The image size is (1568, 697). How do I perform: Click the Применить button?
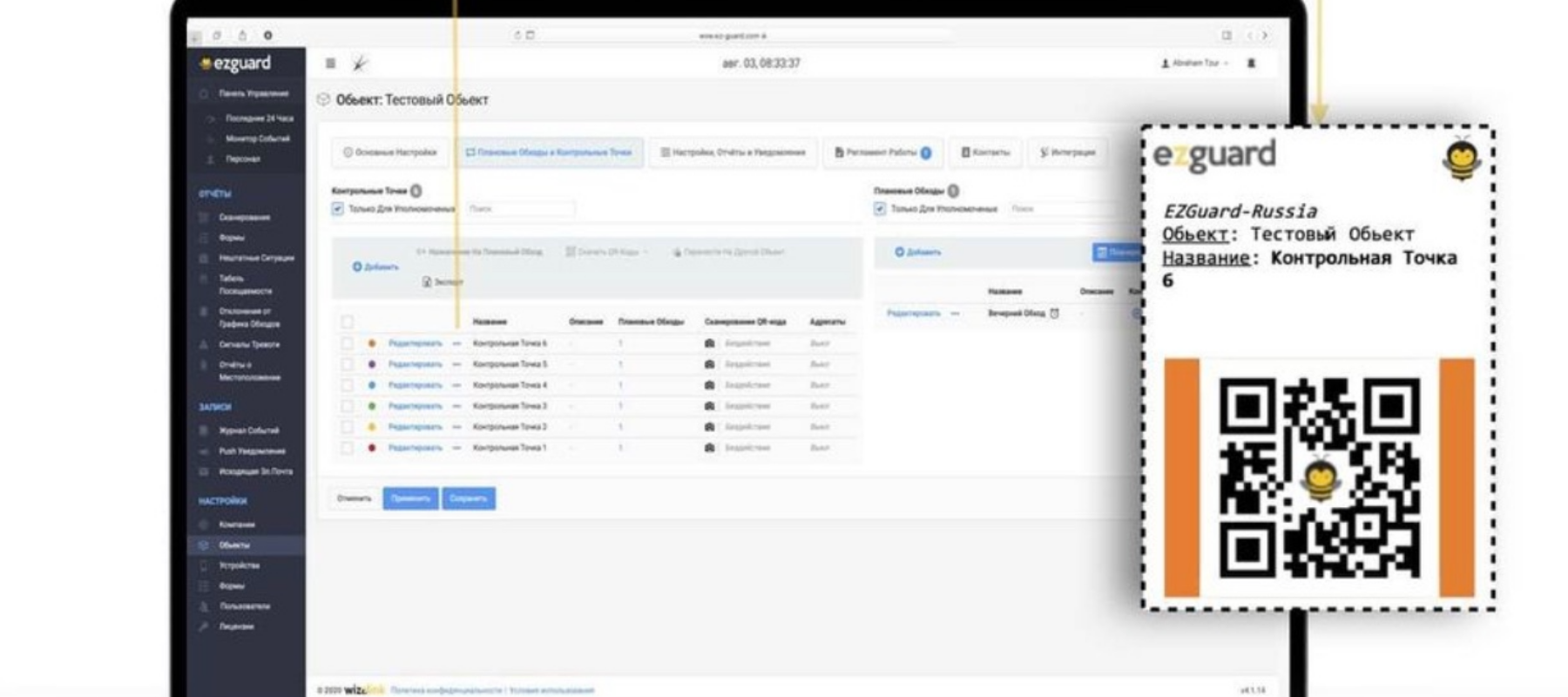(x=410, y=498)
